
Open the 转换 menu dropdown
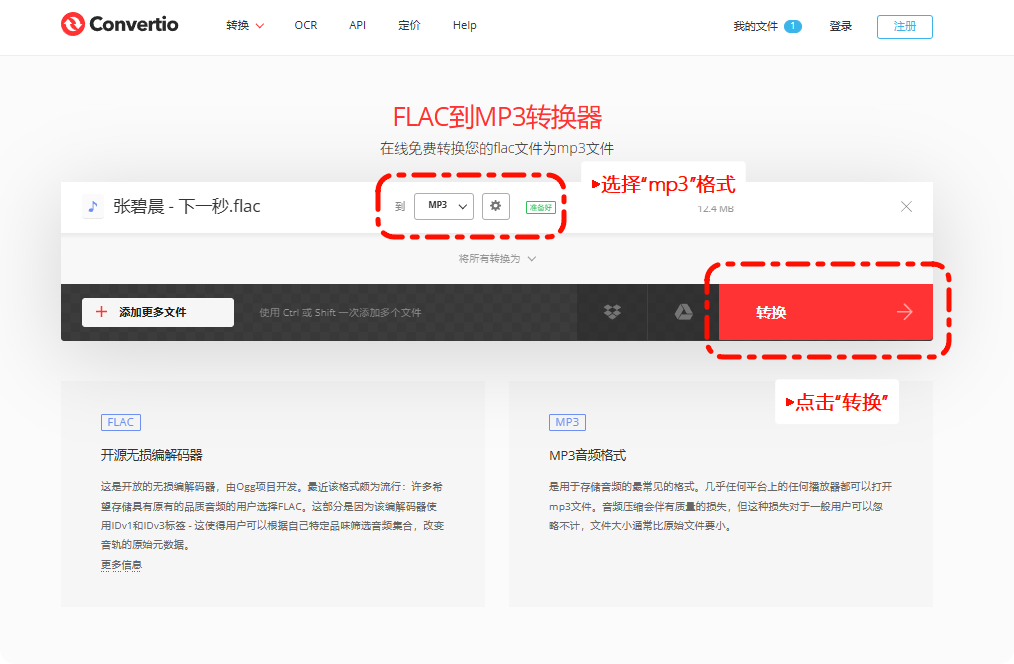245,25
